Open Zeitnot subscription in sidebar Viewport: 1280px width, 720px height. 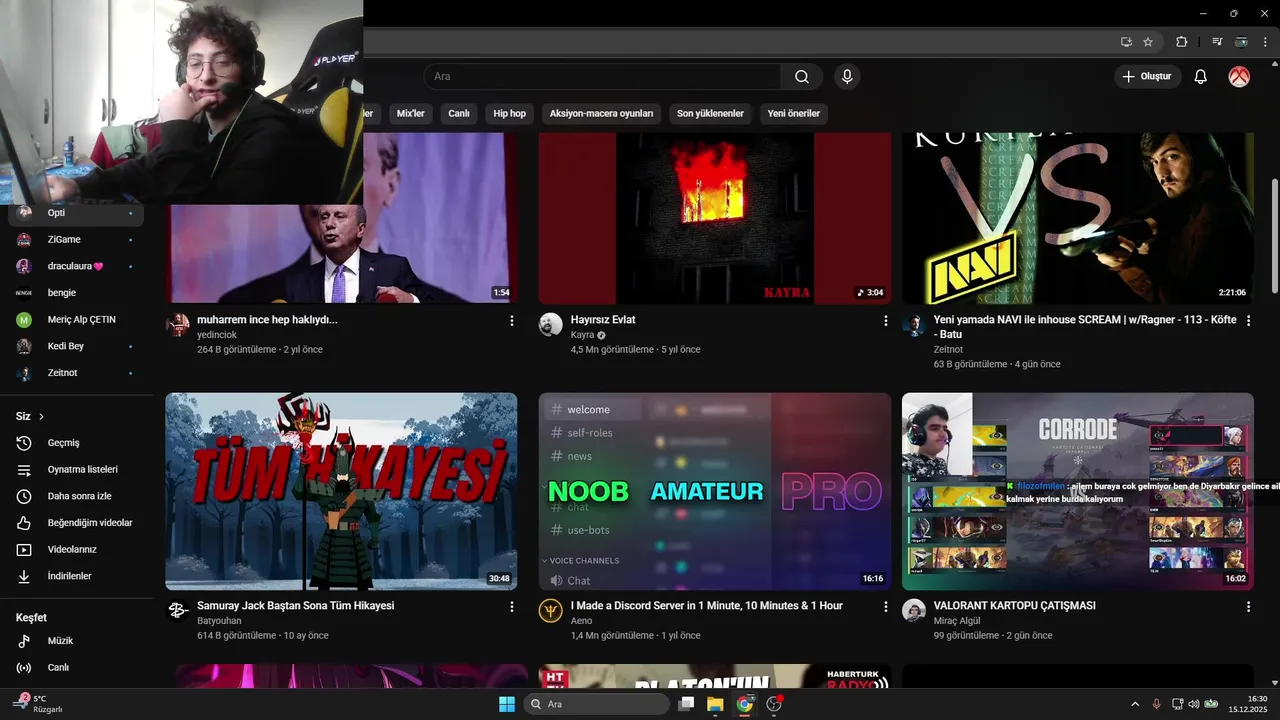[76, 373]
